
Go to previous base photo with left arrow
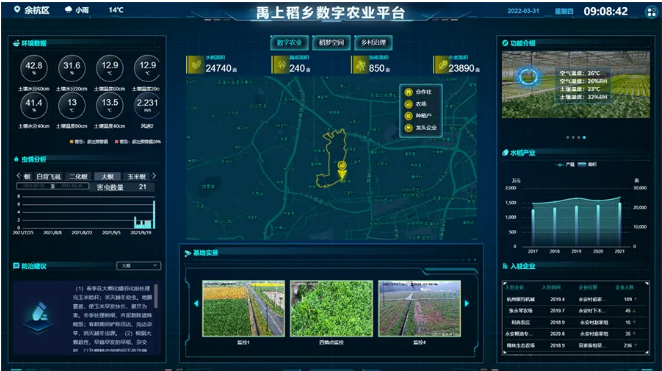(196, 303)
